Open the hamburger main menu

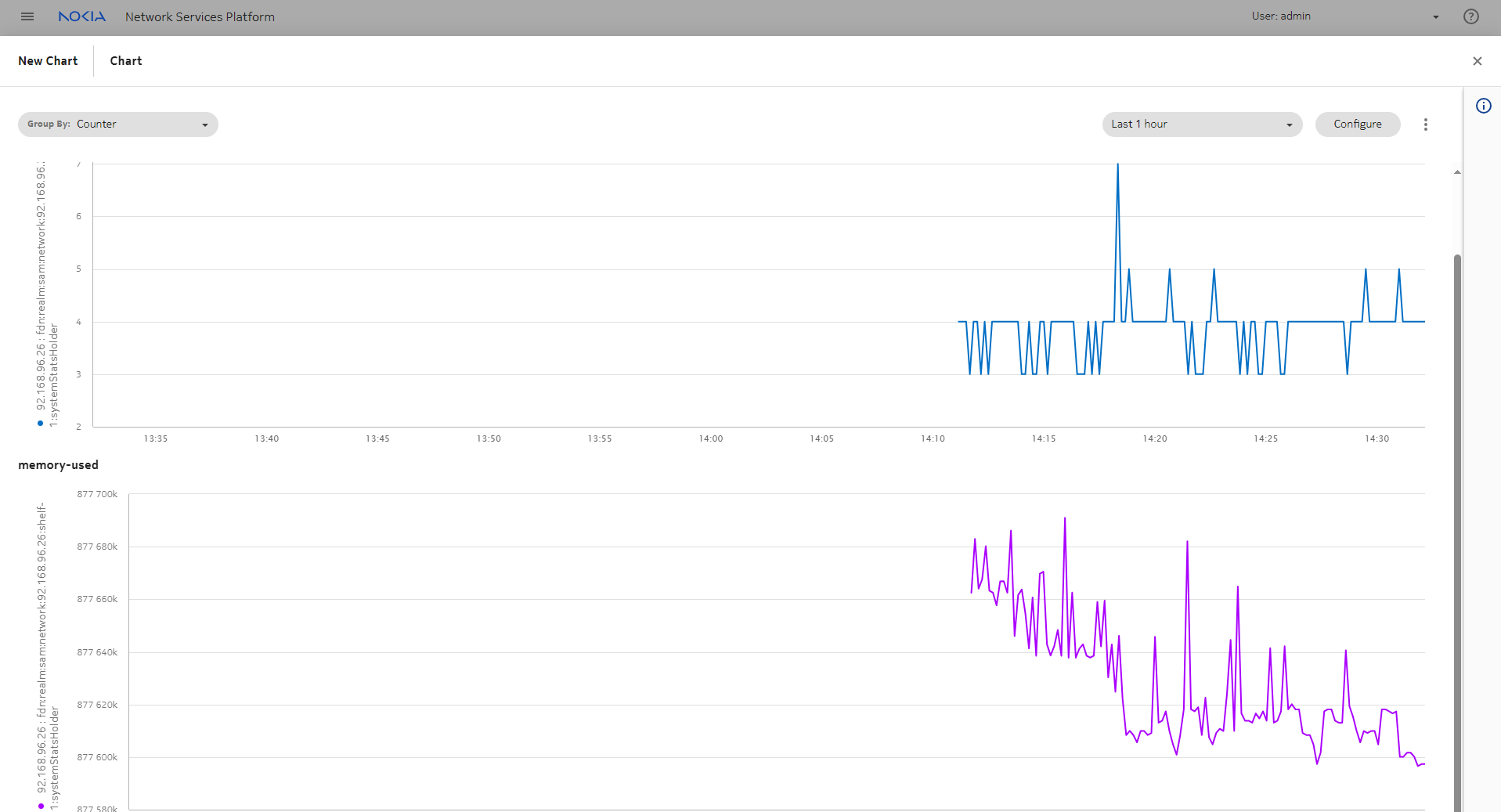click(x=27, y=16)
